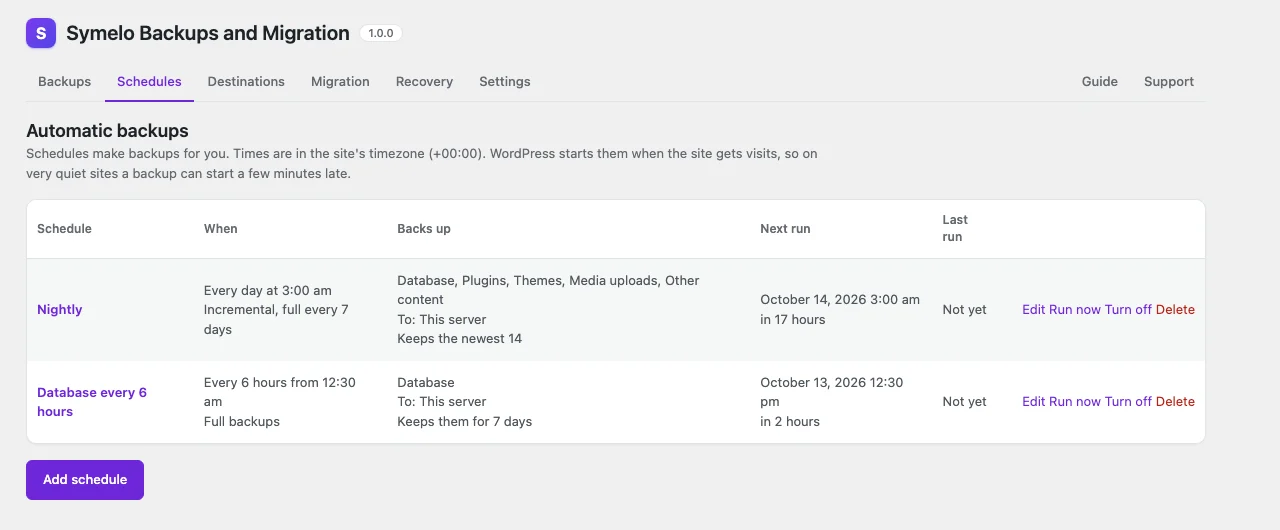Click the Next run column header
1280x530 pixels.
(785, 229)
